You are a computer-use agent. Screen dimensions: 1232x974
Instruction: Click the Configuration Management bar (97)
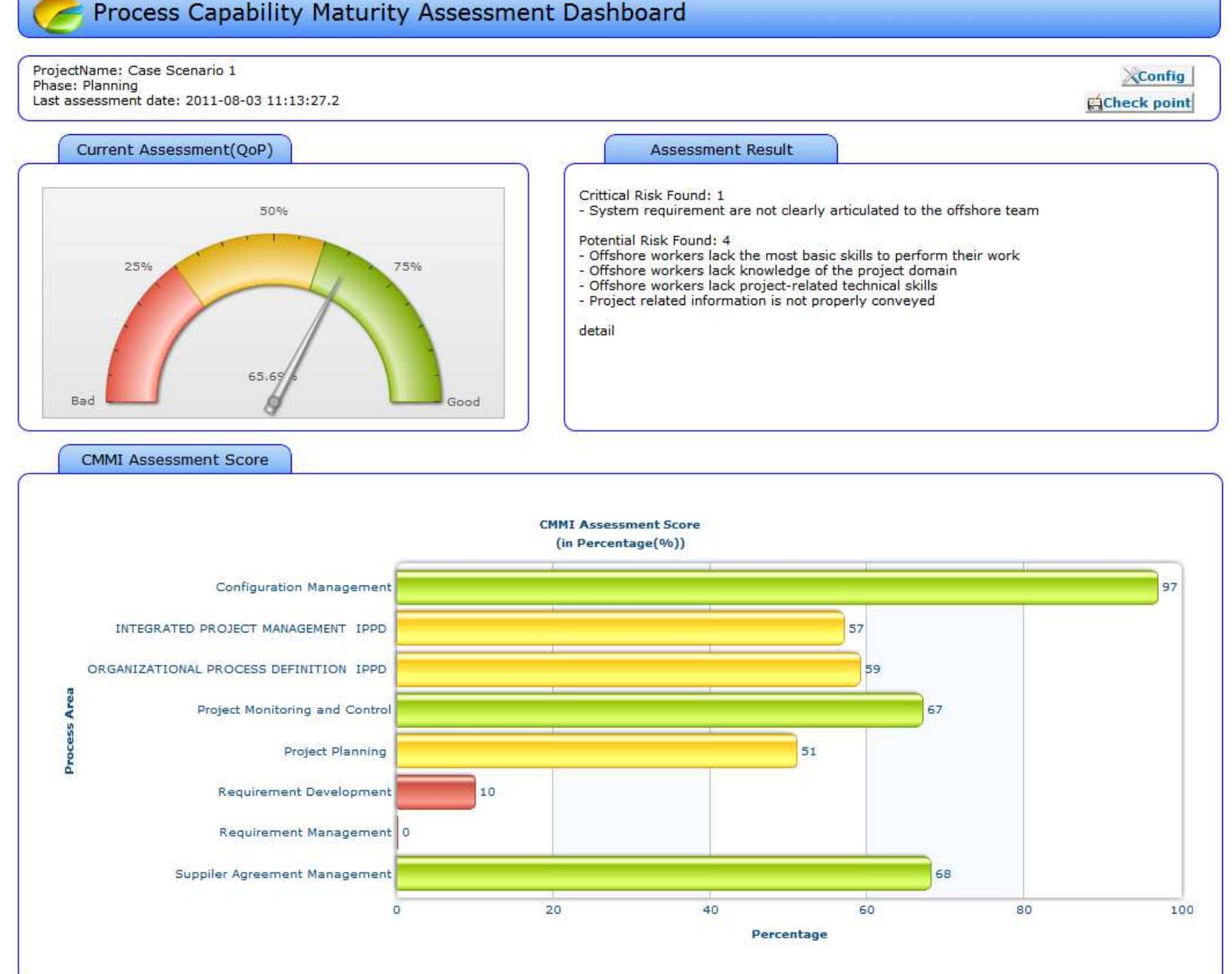coord(777,587)
